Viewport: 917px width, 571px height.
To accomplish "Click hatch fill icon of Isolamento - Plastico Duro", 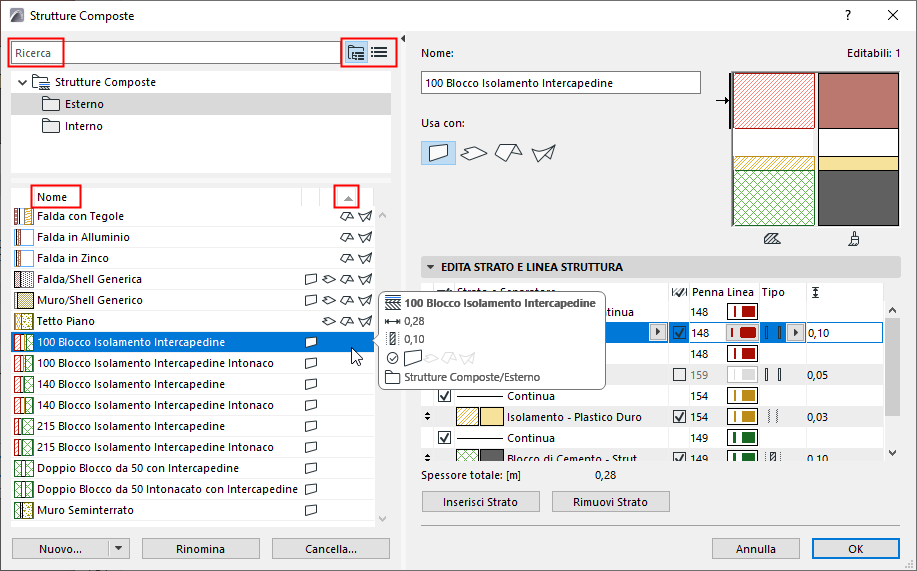I will (x=467, y=417).
